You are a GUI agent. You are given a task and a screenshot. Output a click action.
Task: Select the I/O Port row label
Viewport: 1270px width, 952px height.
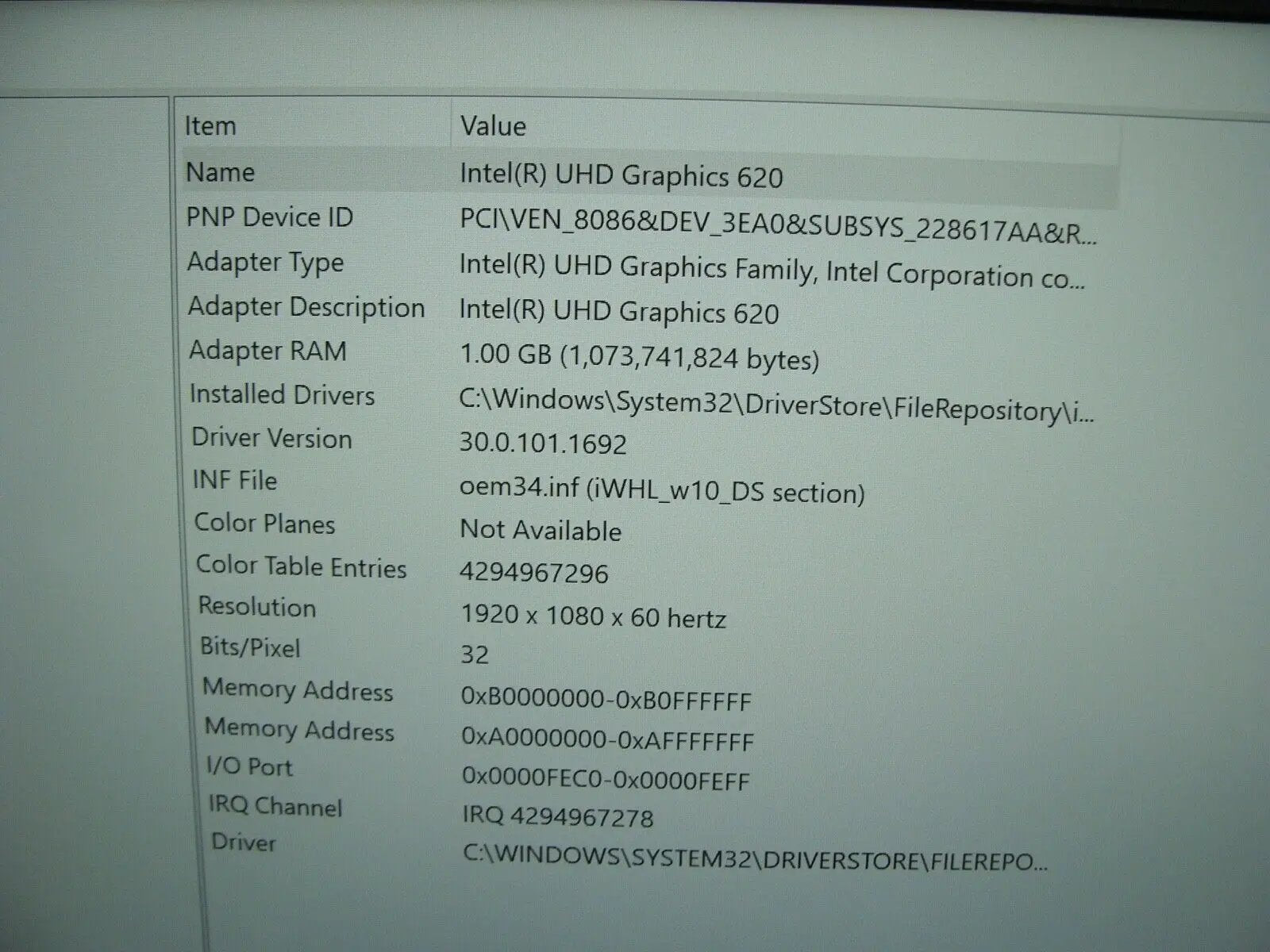click(x=250, y=766)
